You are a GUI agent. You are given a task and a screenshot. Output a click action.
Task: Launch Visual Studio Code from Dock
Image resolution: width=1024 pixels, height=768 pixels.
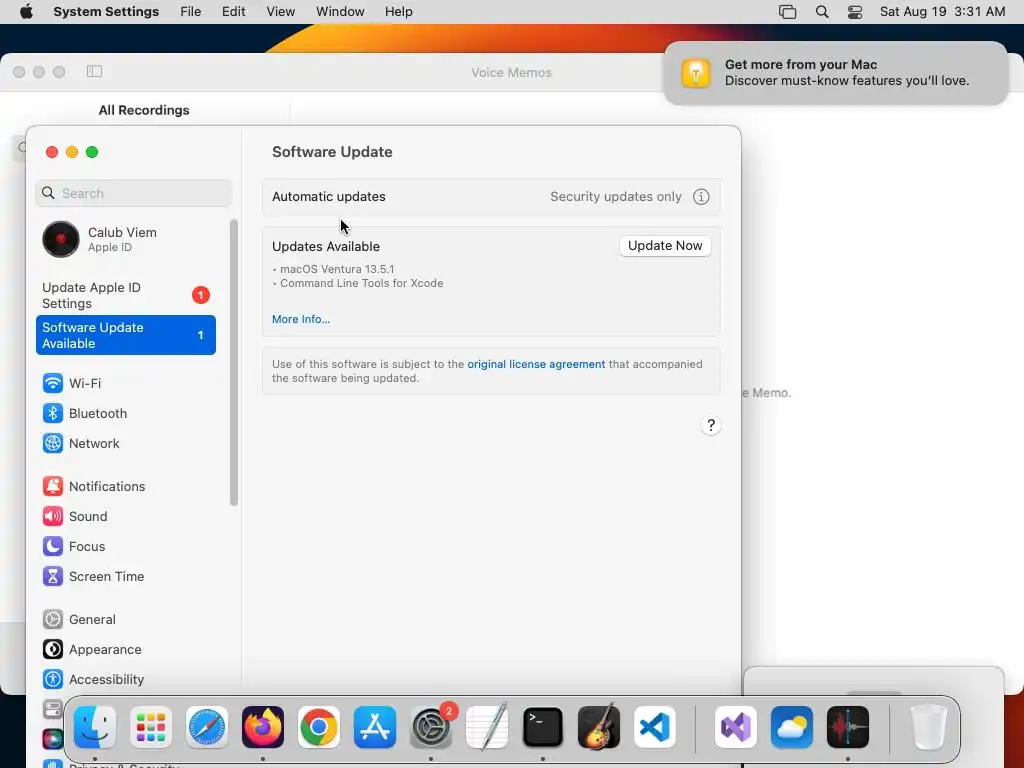655,727
